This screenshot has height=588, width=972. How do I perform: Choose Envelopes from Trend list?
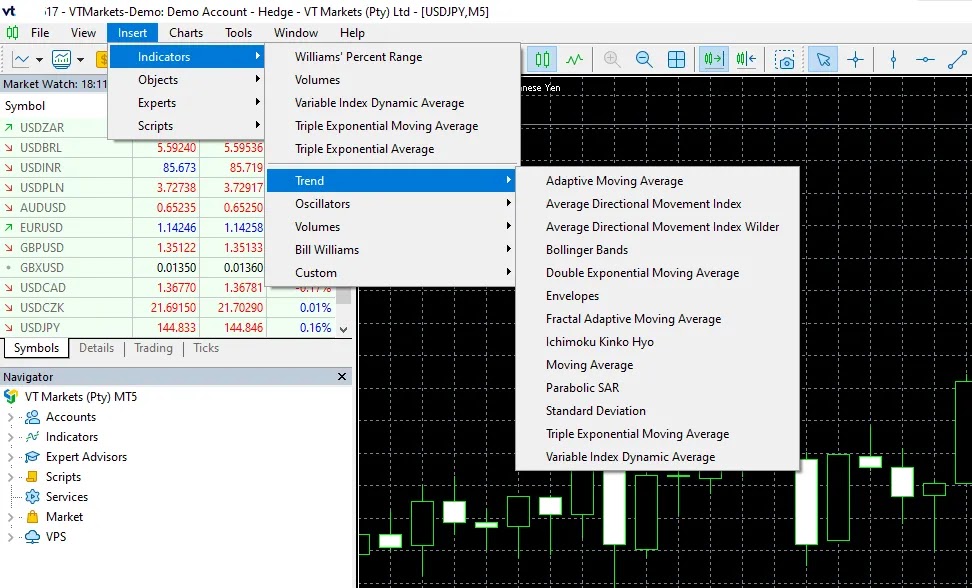pyautogui.click(x=657, y=296)
